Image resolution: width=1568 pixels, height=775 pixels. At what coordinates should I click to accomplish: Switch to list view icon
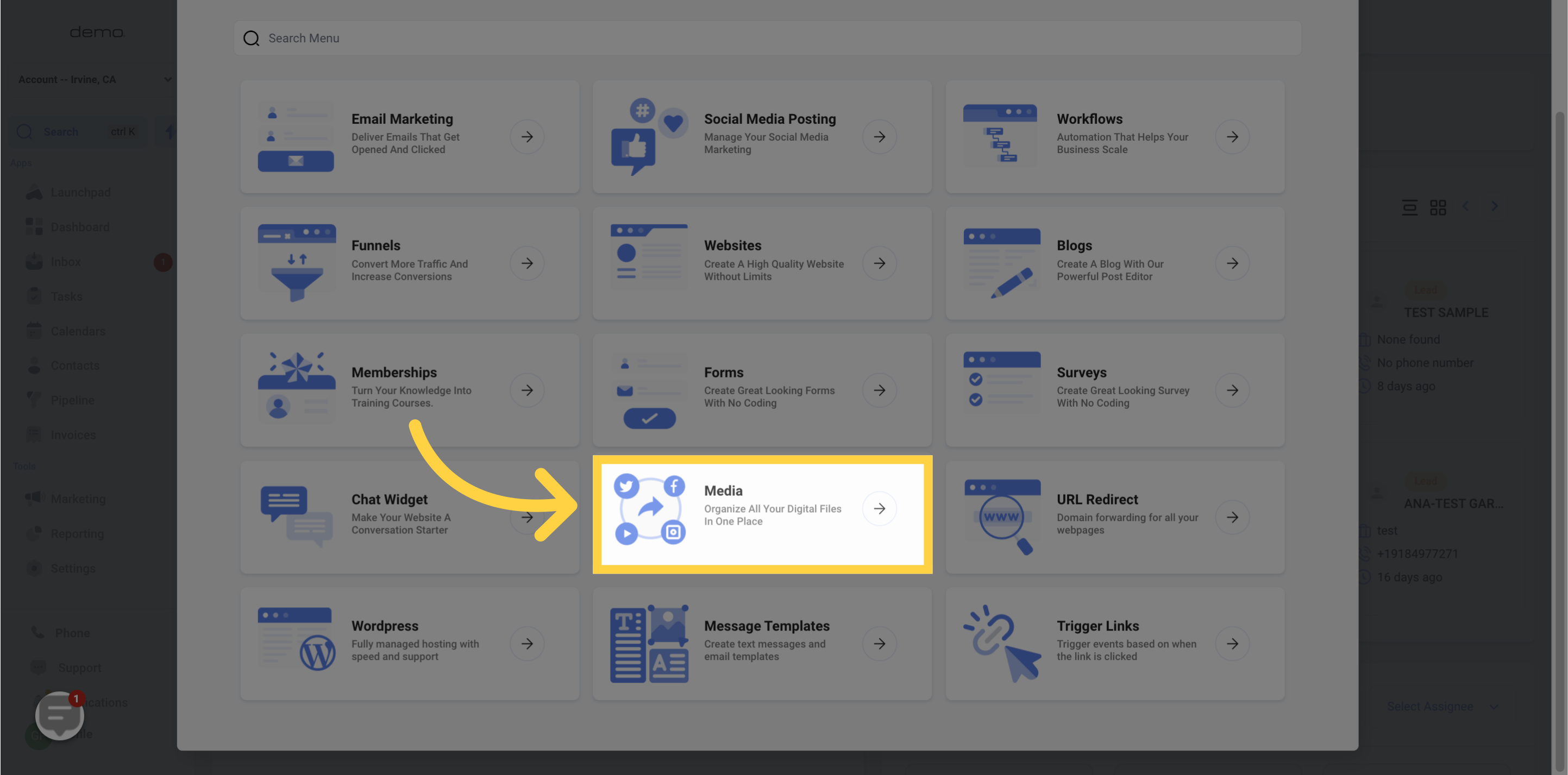point(1409,207)
